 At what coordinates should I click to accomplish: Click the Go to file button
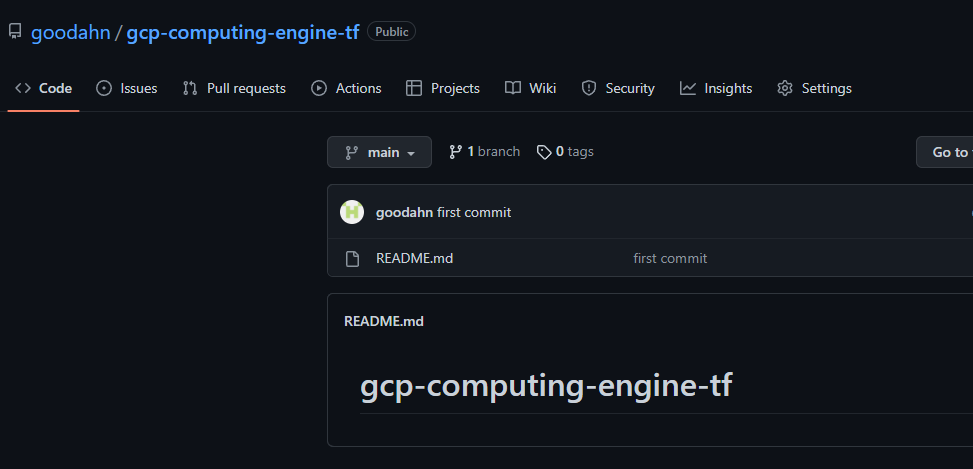coord(944,152)
